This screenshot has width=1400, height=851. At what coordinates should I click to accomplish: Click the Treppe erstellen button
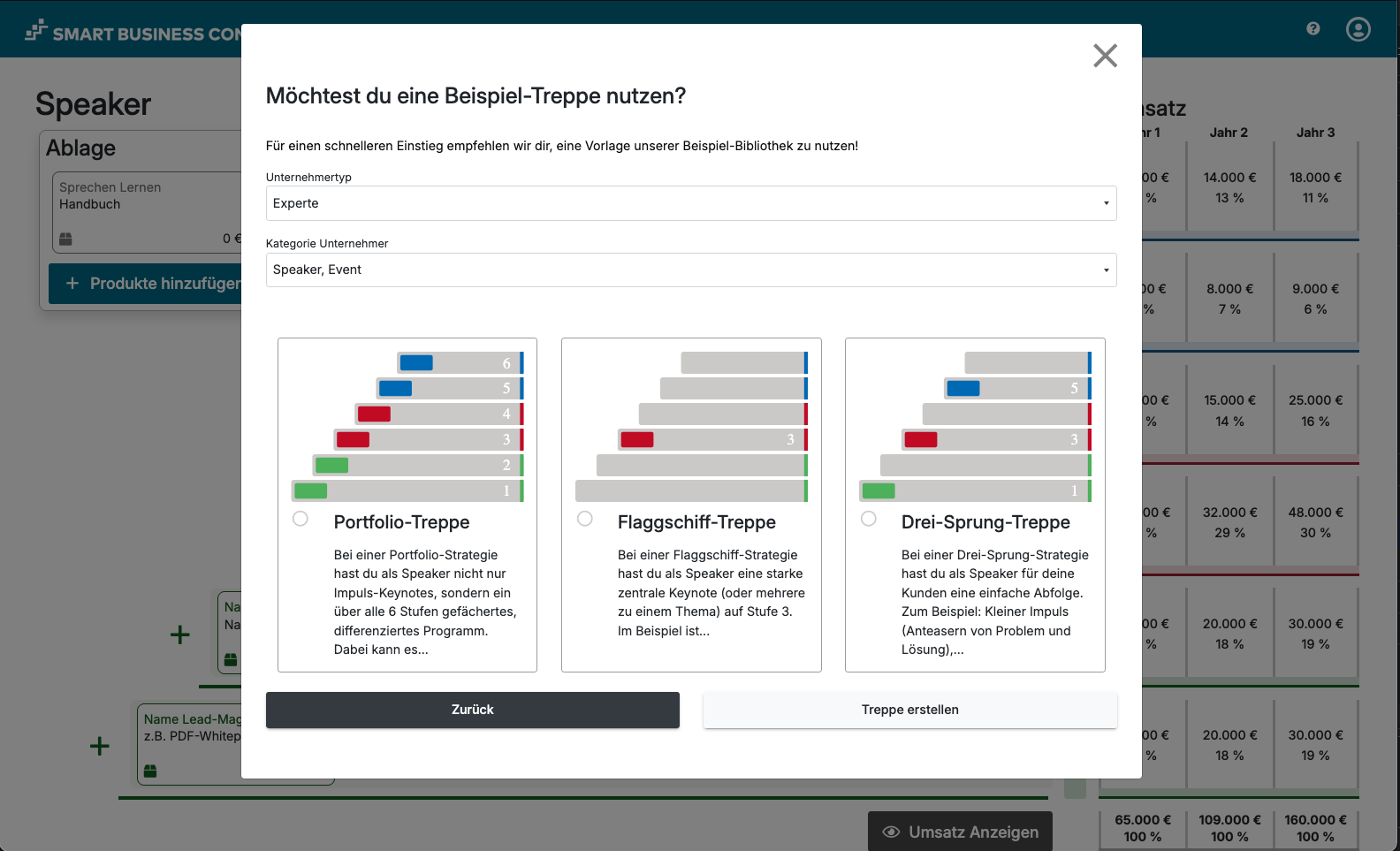point(909,710)
